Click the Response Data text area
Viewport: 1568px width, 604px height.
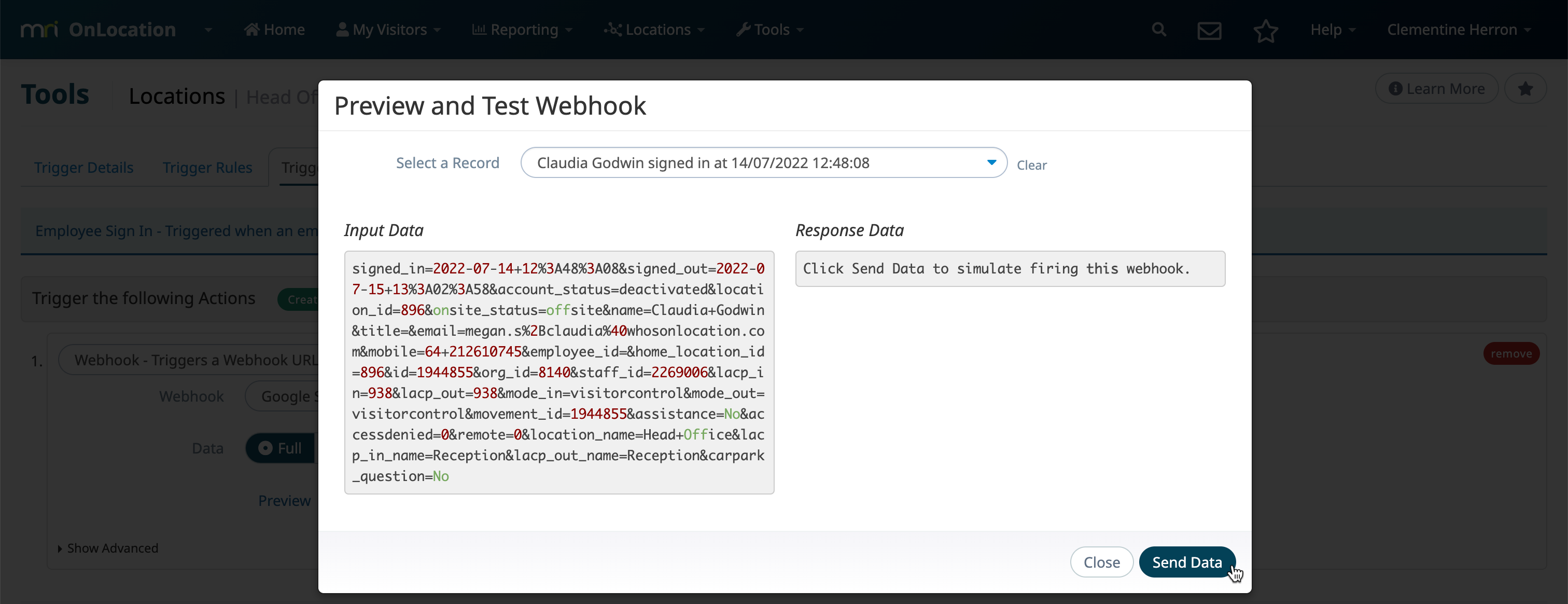point(1010,268)
